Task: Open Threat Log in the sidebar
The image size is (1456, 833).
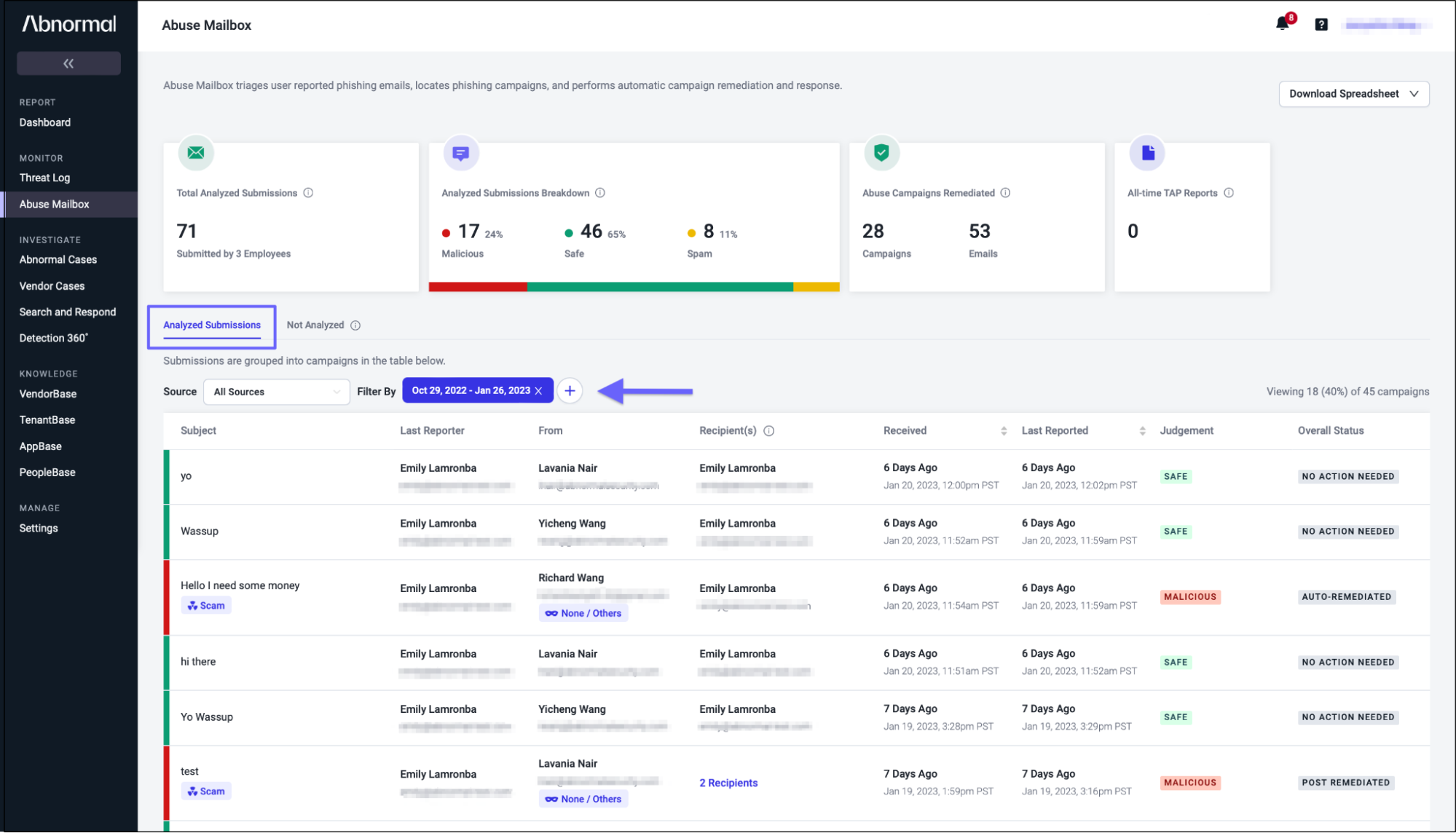Action: [x=44, y=178]
